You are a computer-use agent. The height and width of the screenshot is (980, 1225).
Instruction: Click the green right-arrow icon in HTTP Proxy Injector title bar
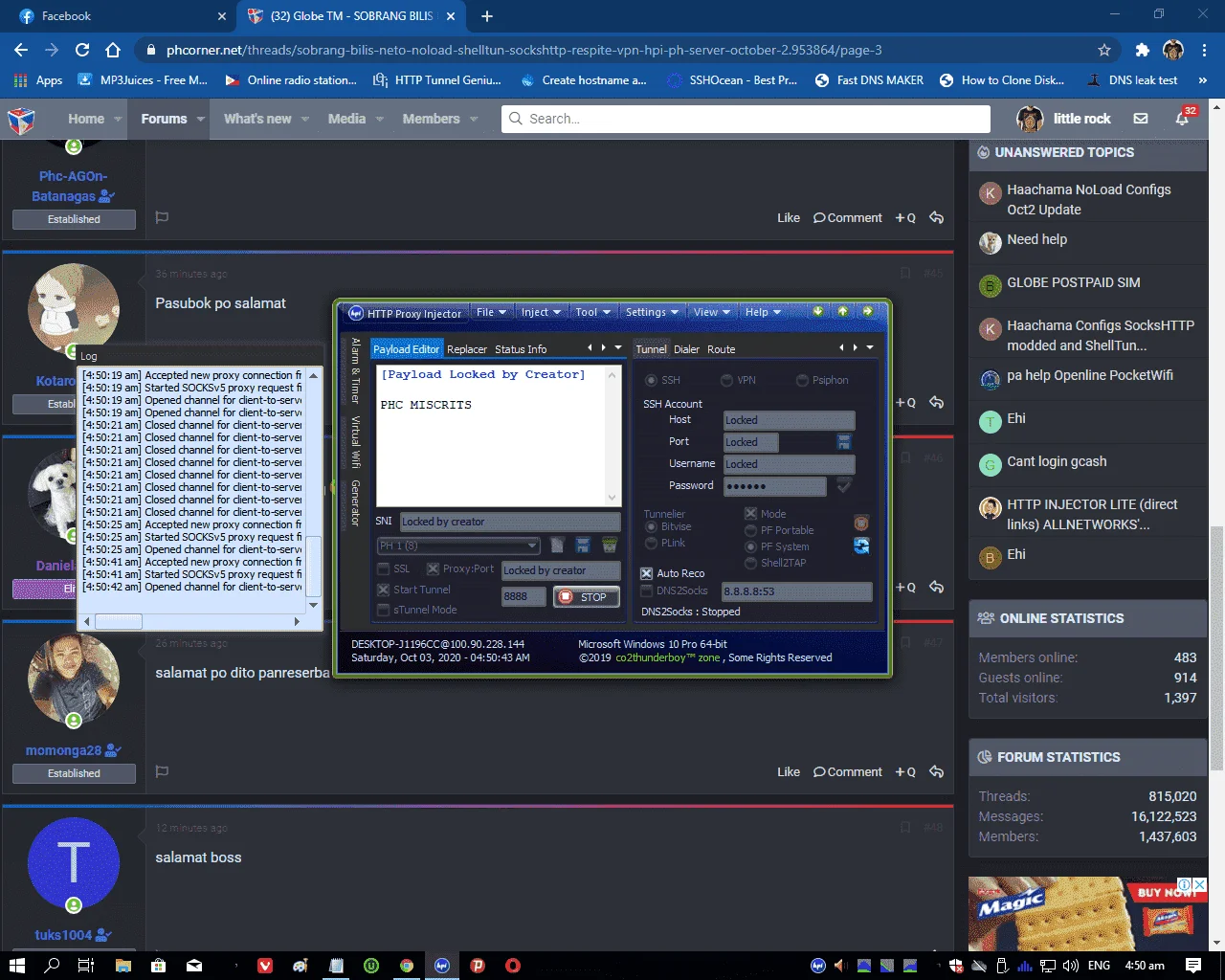point(867,311)
